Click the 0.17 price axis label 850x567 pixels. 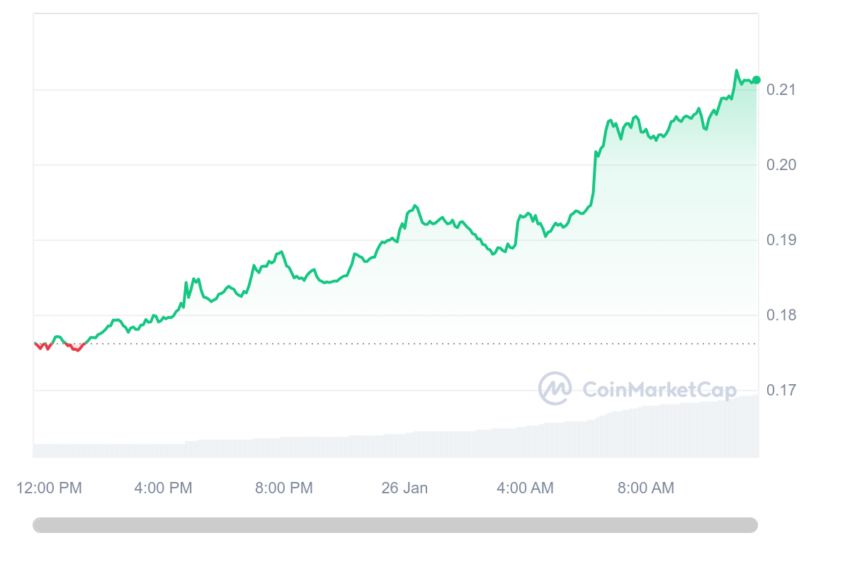(x=781, y=390)
